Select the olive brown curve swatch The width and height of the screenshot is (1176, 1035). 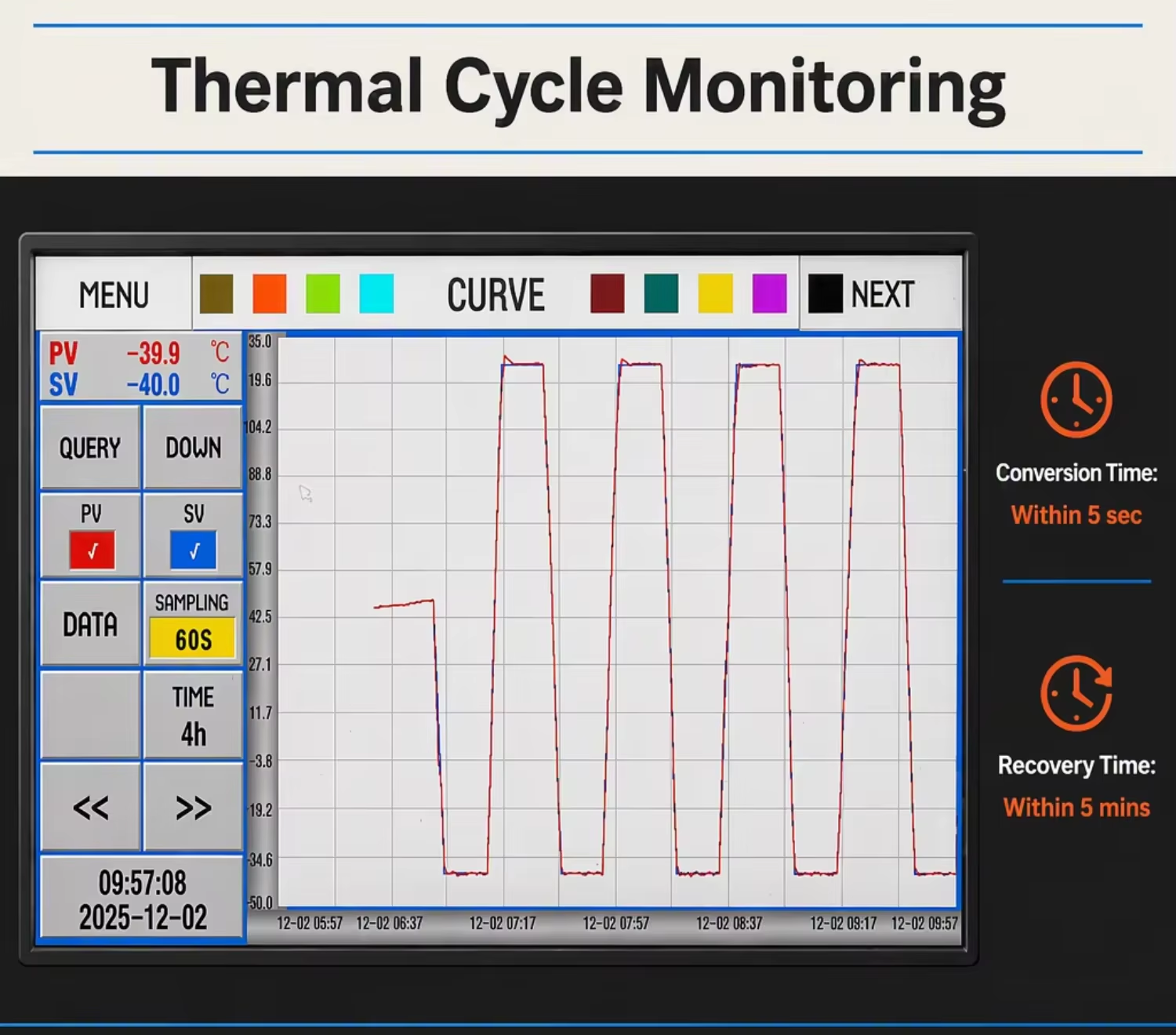pos(216,294)
